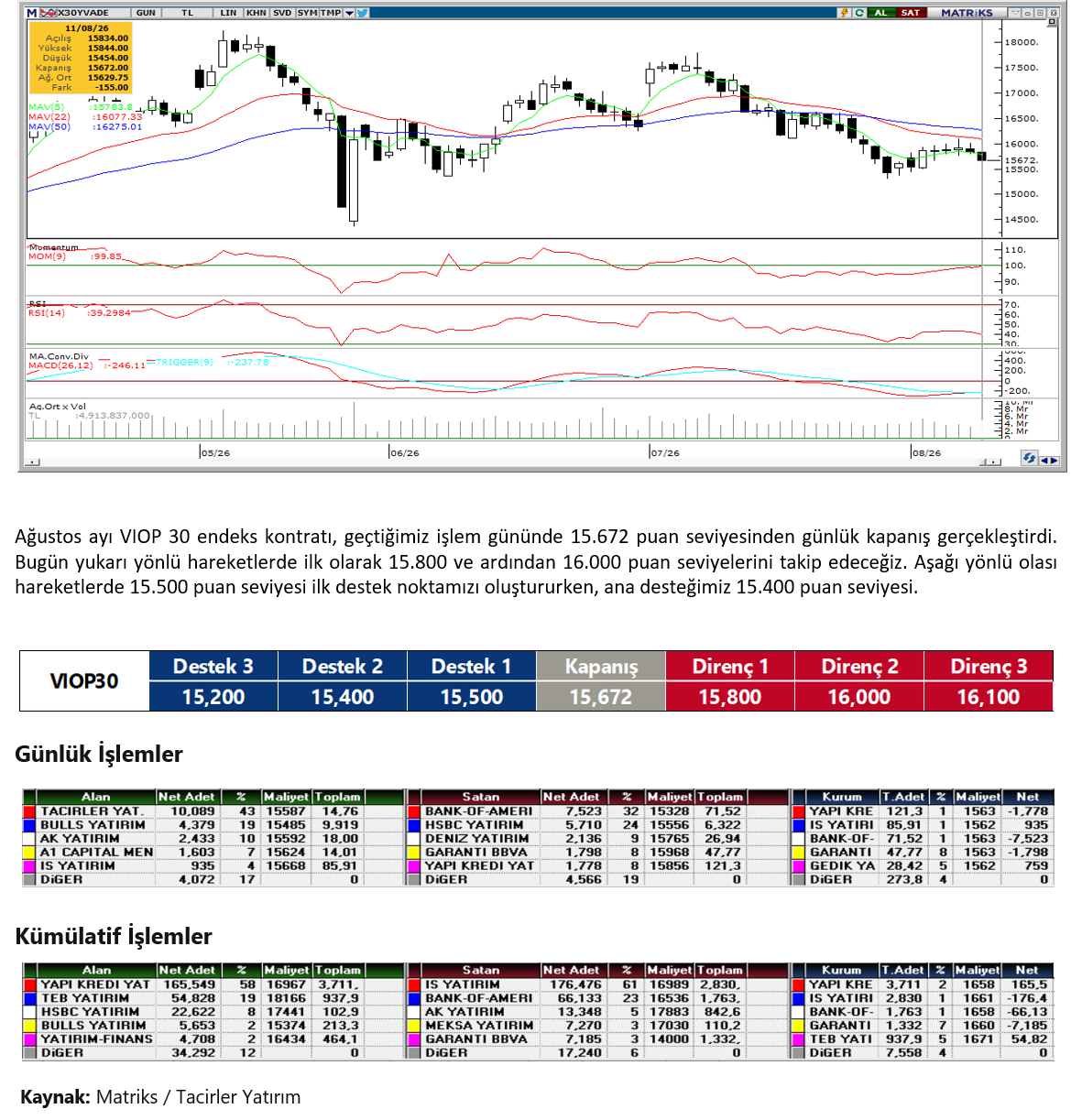Click the daily Satan column header
Viewport: 1071px width, 1120px height.
tap(480, 797)
